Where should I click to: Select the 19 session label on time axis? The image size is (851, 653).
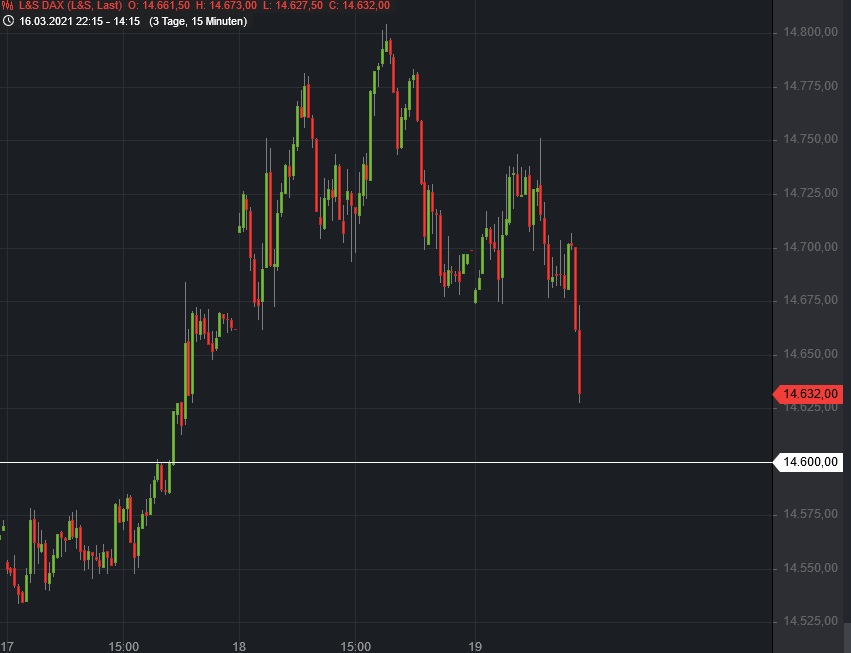pyautogui.click(x=477, y=646)
